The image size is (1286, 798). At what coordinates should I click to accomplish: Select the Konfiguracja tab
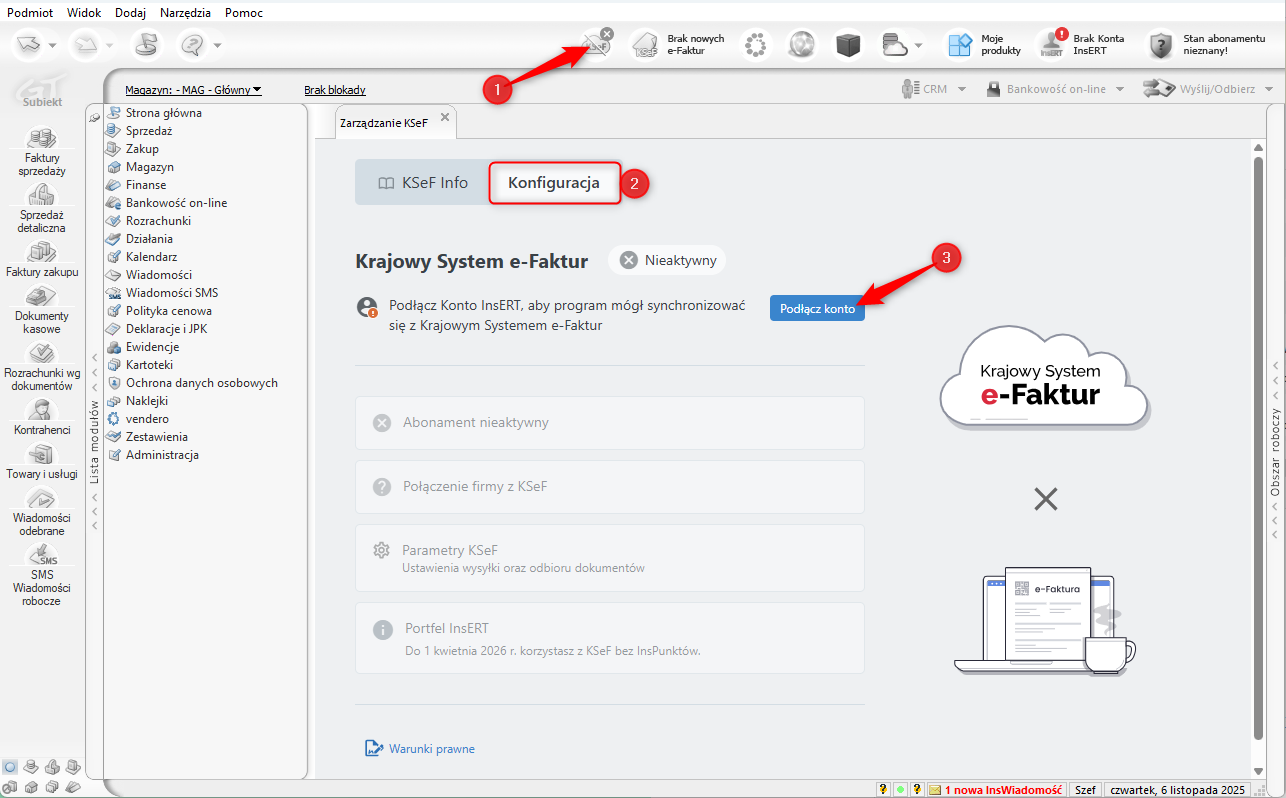point(554,183)
